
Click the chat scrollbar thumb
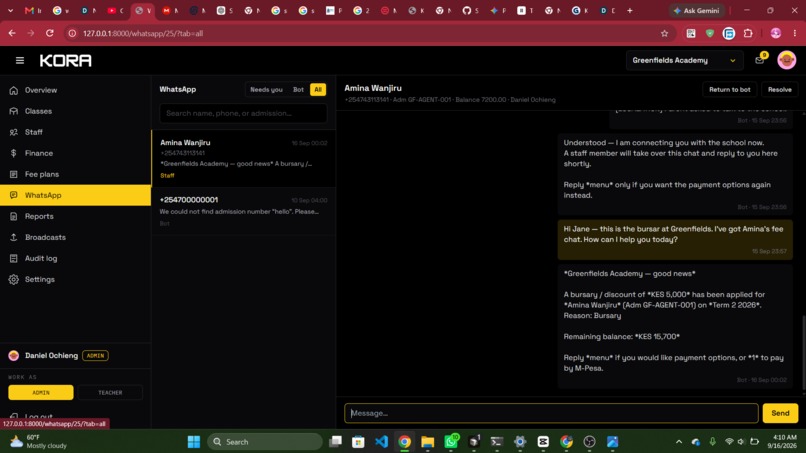[x=803, y=352]
